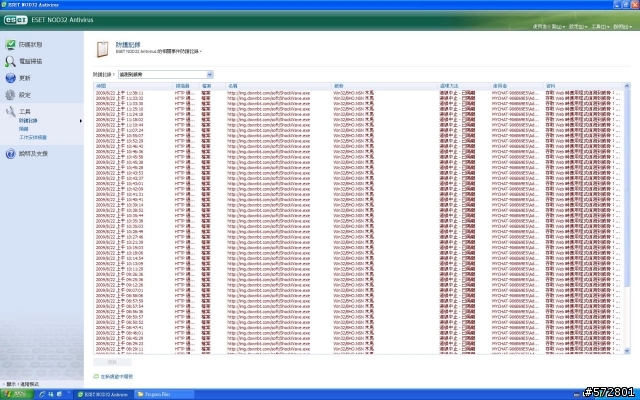Select the log entry timed 10:55:07

coord(358,136)
